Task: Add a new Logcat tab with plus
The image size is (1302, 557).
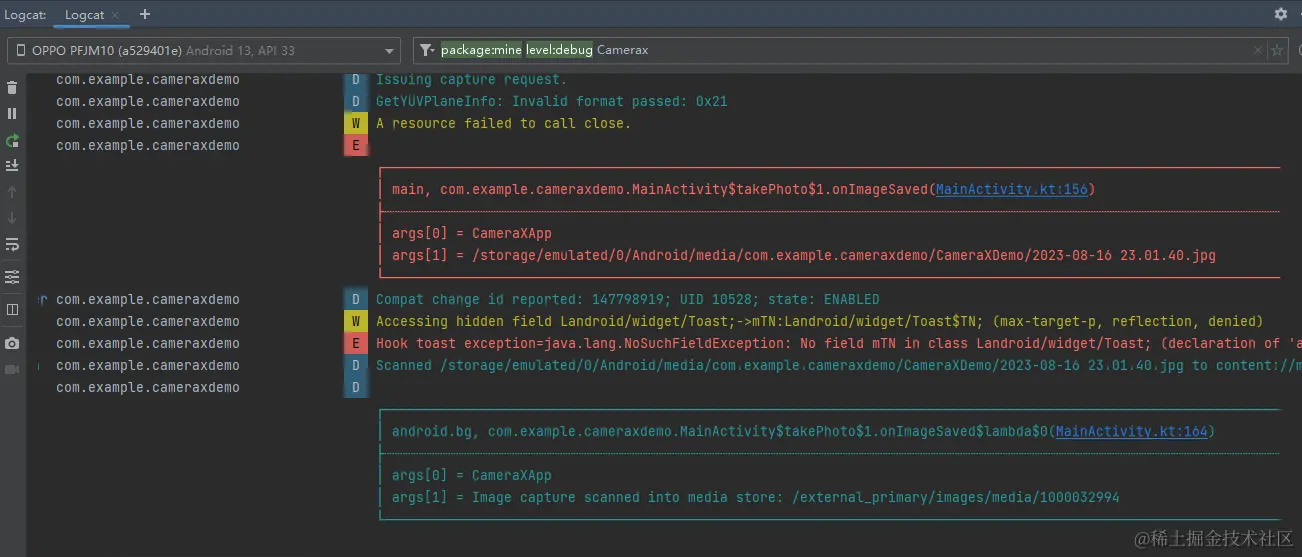Action: 145,14
